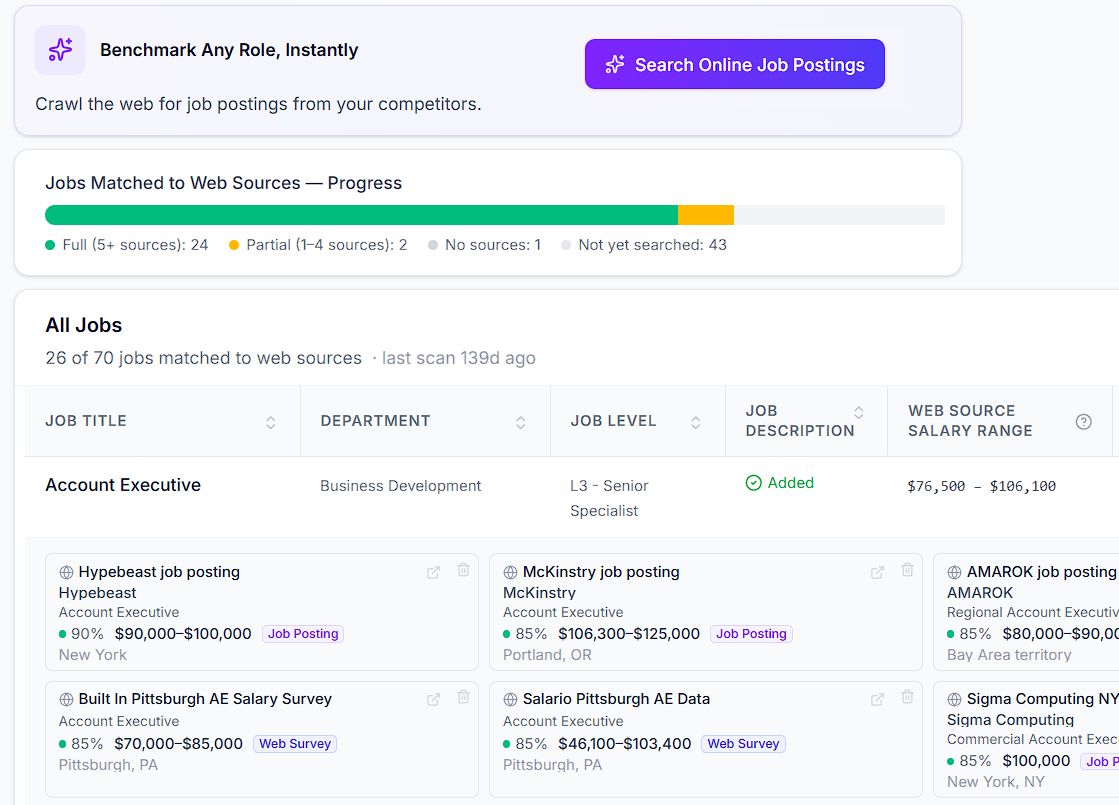Click Web Survey tag on Salario card
This screenshot has height=805, width=1119.
[x=743, y=744]
